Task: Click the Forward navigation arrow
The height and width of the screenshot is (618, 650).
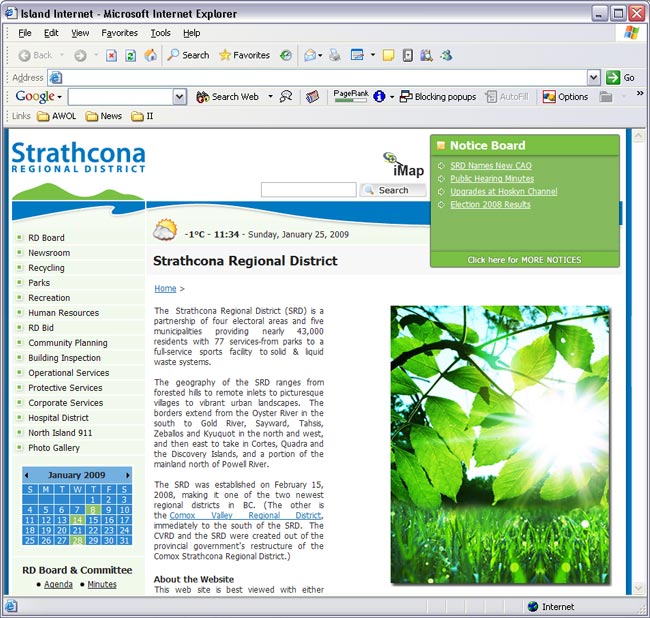Action: click(x=80, y=55)
